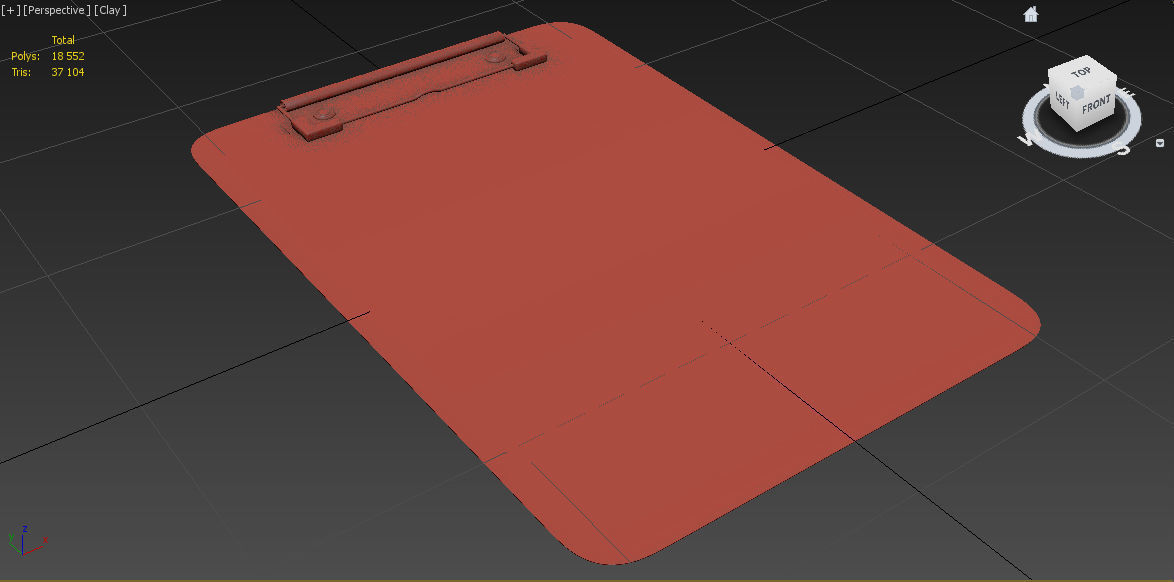Click the ViewCube home icon

coord(1031,13)
